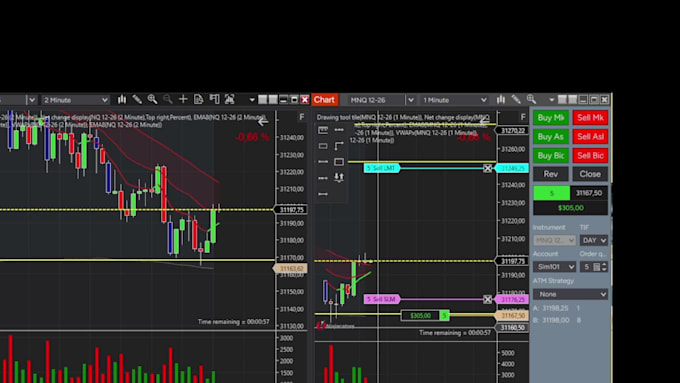Cancel the Sell LMT order with its X box

[487, 168]
